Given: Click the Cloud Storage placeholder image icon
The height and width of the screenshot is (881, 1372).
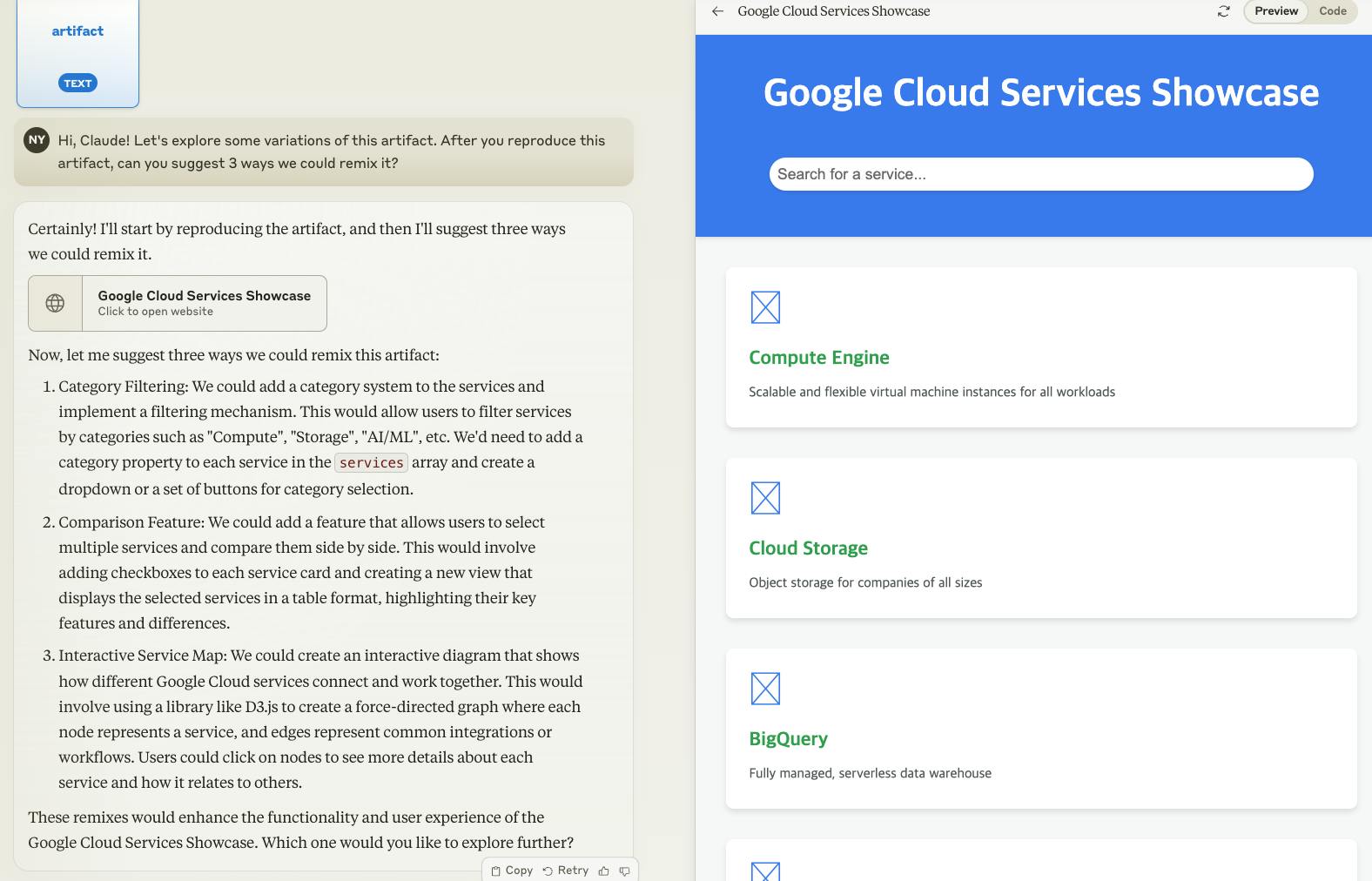Looking at the screenshot, I should [765, 498].
